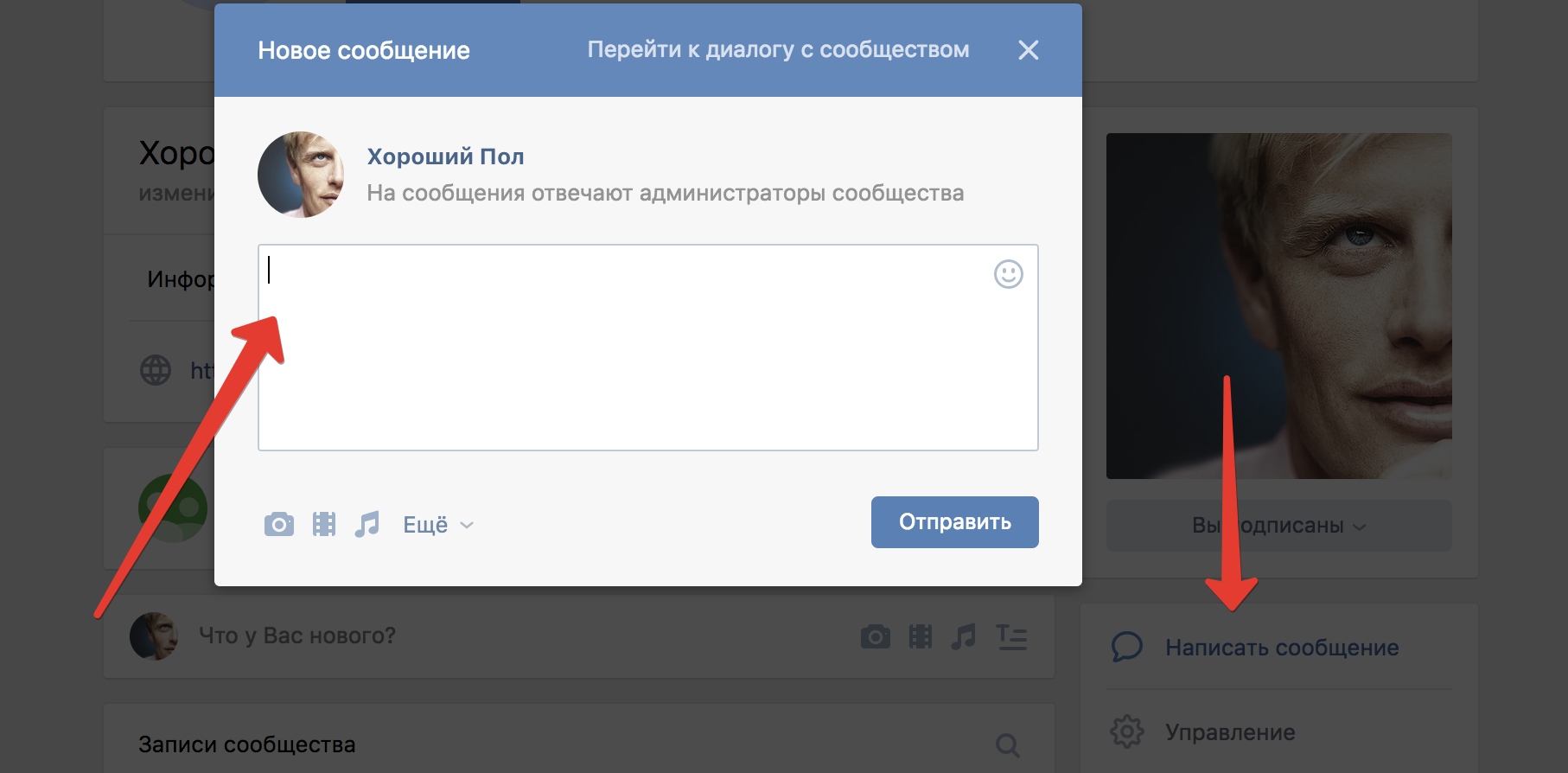This screenshot has width=1568, height=773.
Task: Add video to wall post via film icon
Action: tap(921, 637)
